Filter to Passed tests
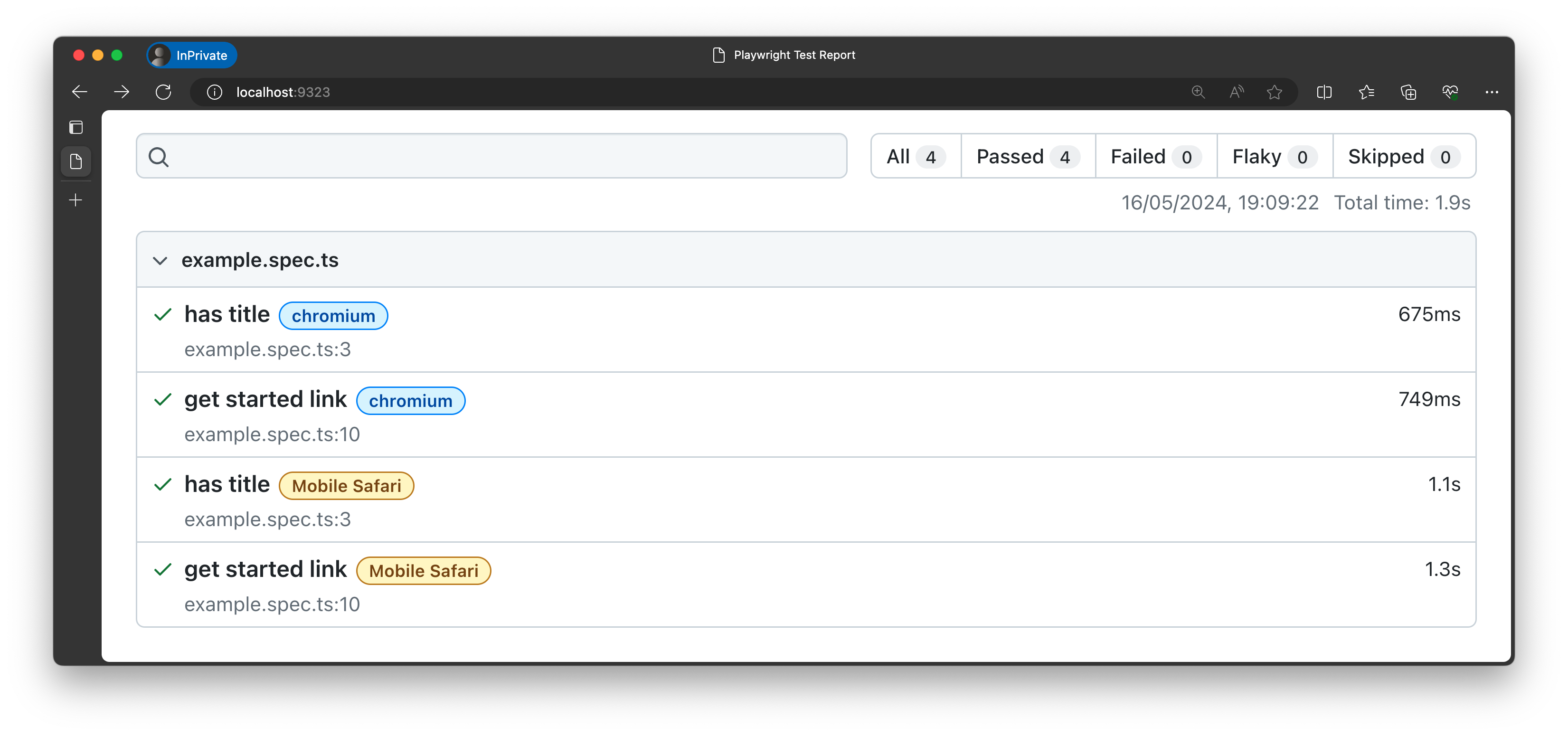The image size is (1568, 736). tap(1028, 156)
